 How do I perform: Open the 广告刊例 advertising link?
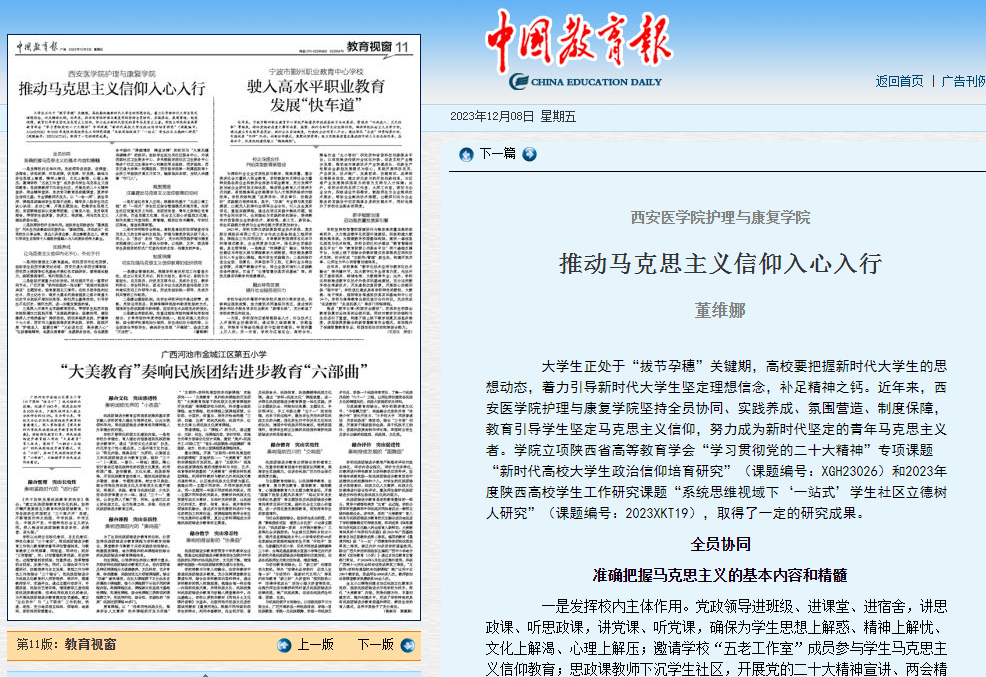click(963, 81)
